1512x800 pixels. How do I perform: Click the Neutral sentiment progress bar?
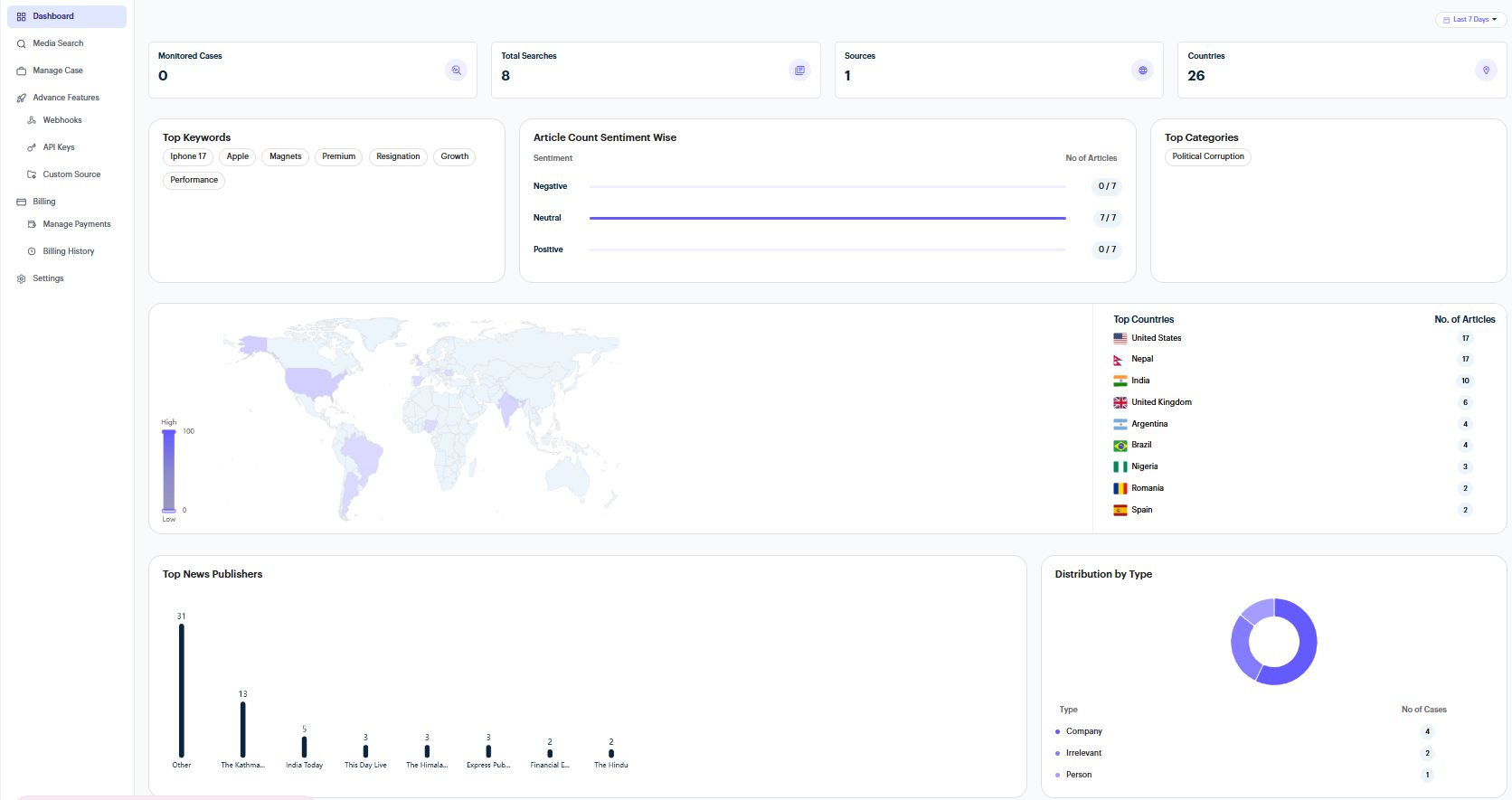827,218
